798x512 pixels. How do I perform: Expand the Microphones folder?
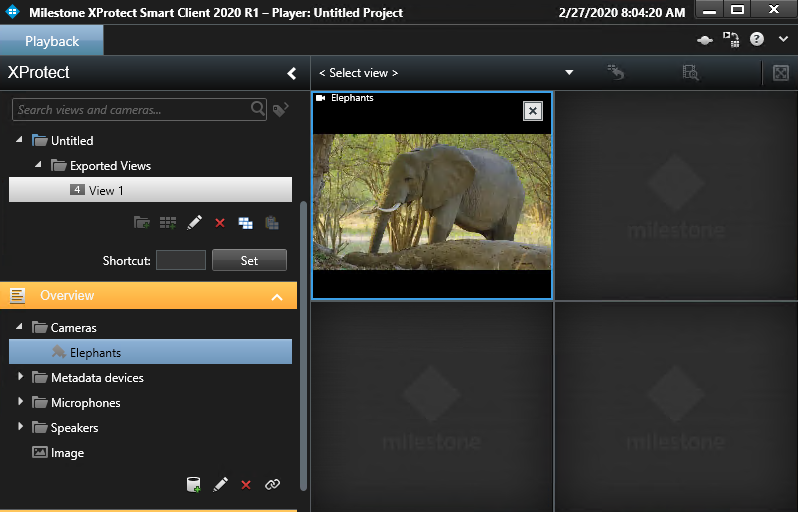click(x=20, y=402)
